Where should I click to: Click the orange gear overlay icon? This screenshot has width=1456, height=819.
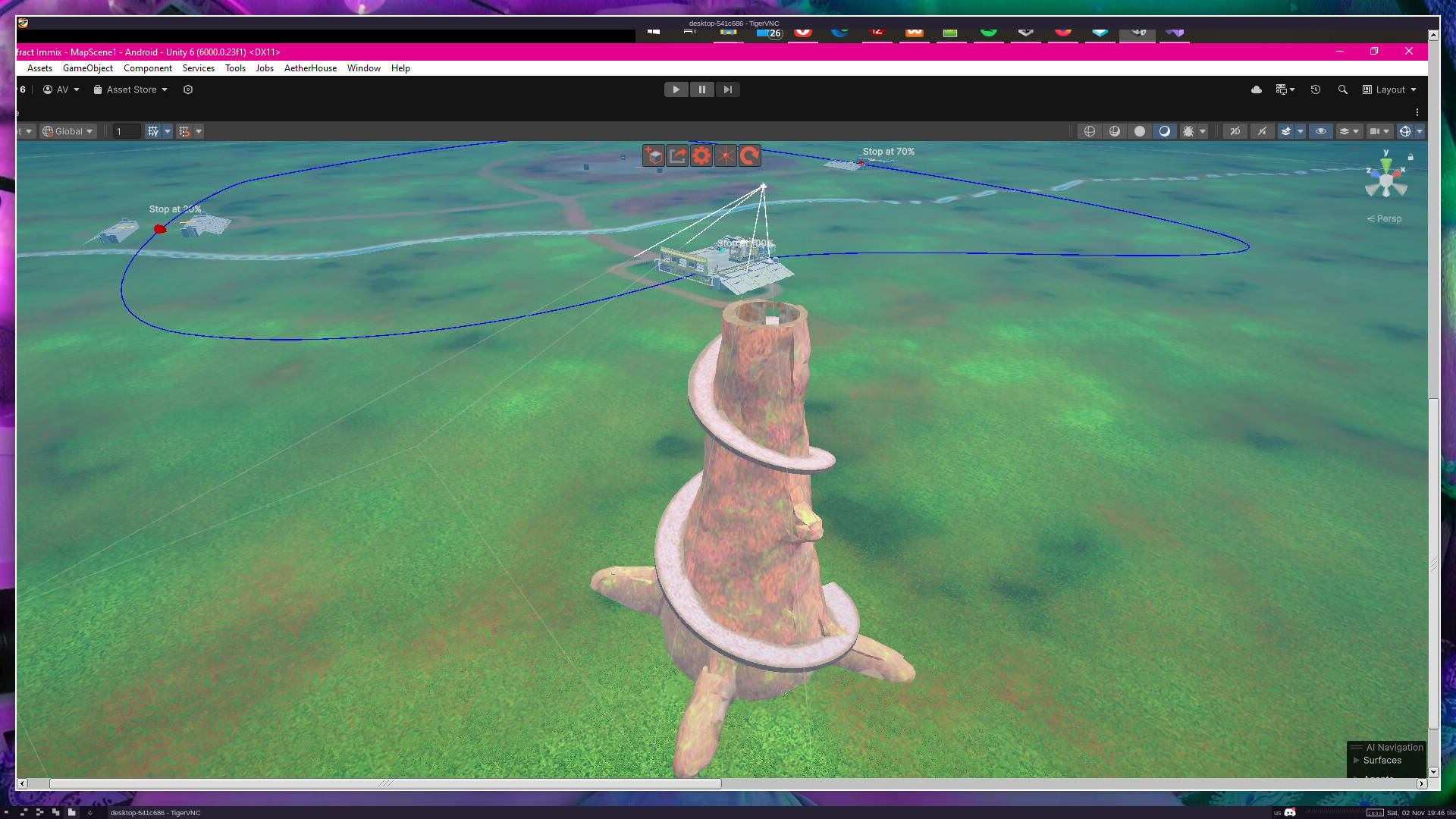coord(701,156)
